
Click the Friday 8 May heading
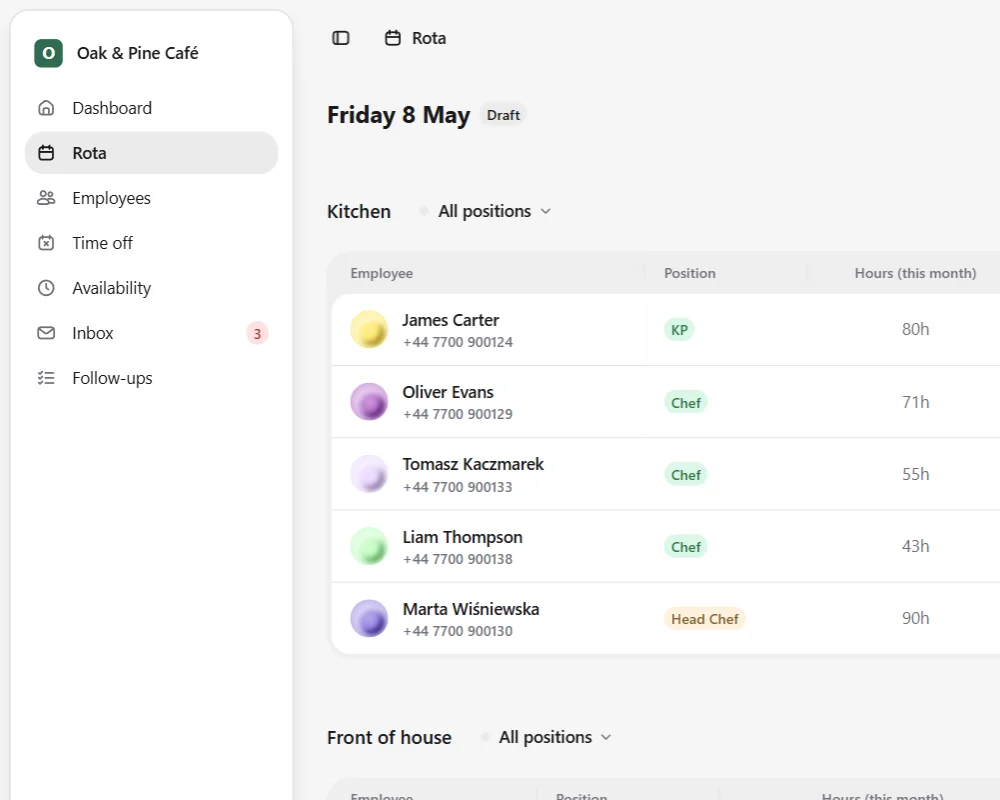pos(399,115)
